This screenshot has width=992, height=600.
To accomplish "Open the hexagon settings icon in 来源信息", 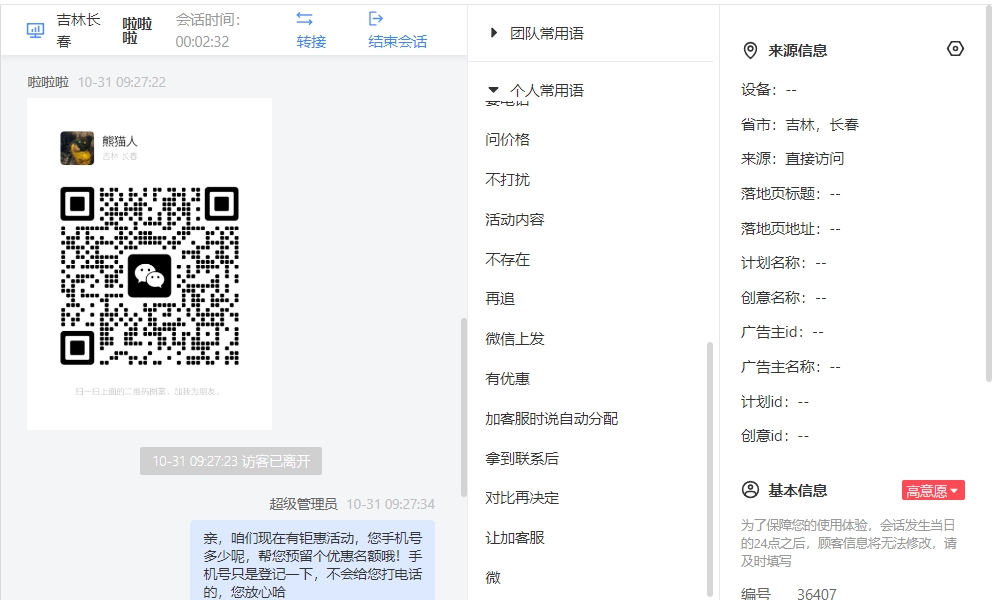I will tap(955, 49).
